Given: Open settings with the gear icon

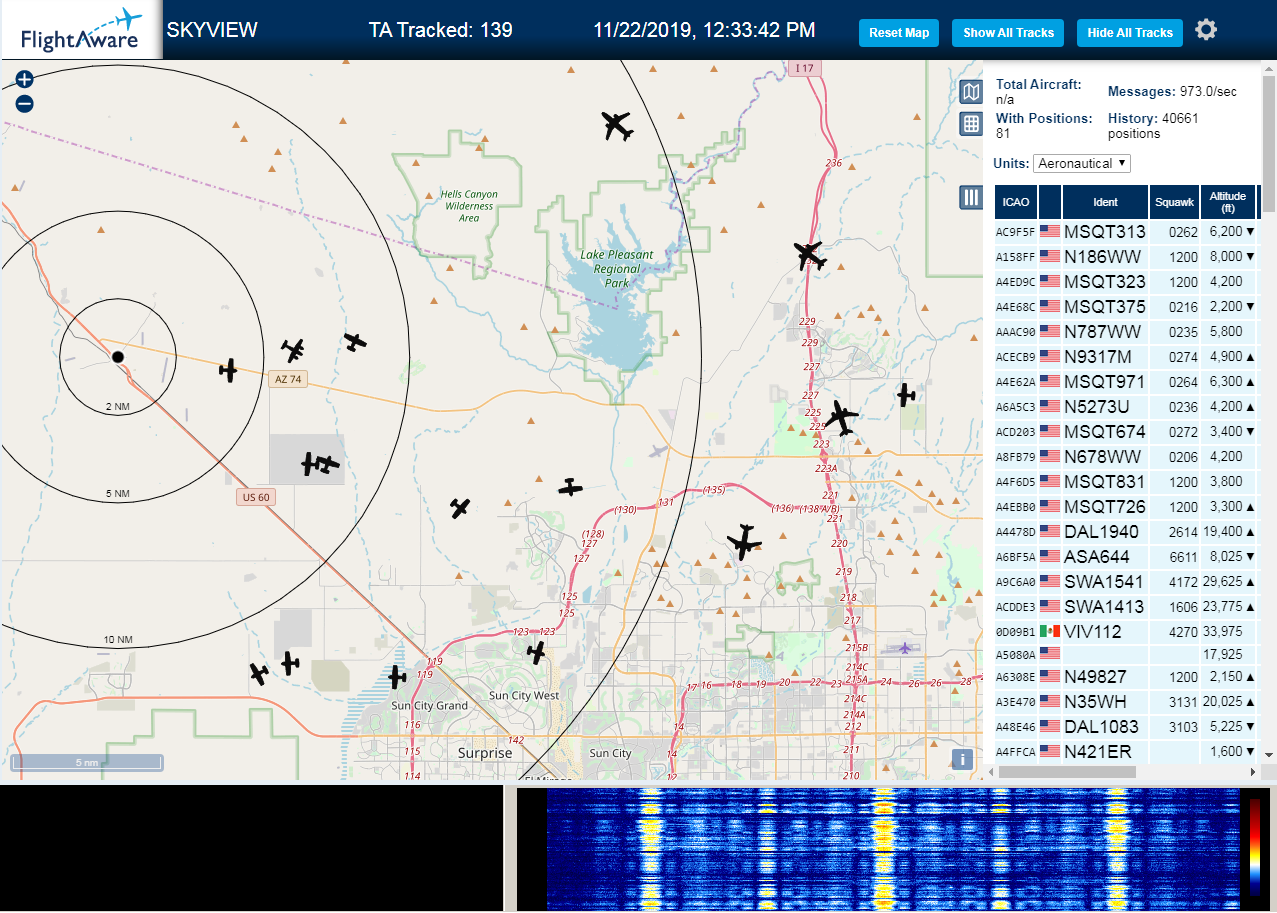Looking at the screenshot, I should click(1206, 30).
